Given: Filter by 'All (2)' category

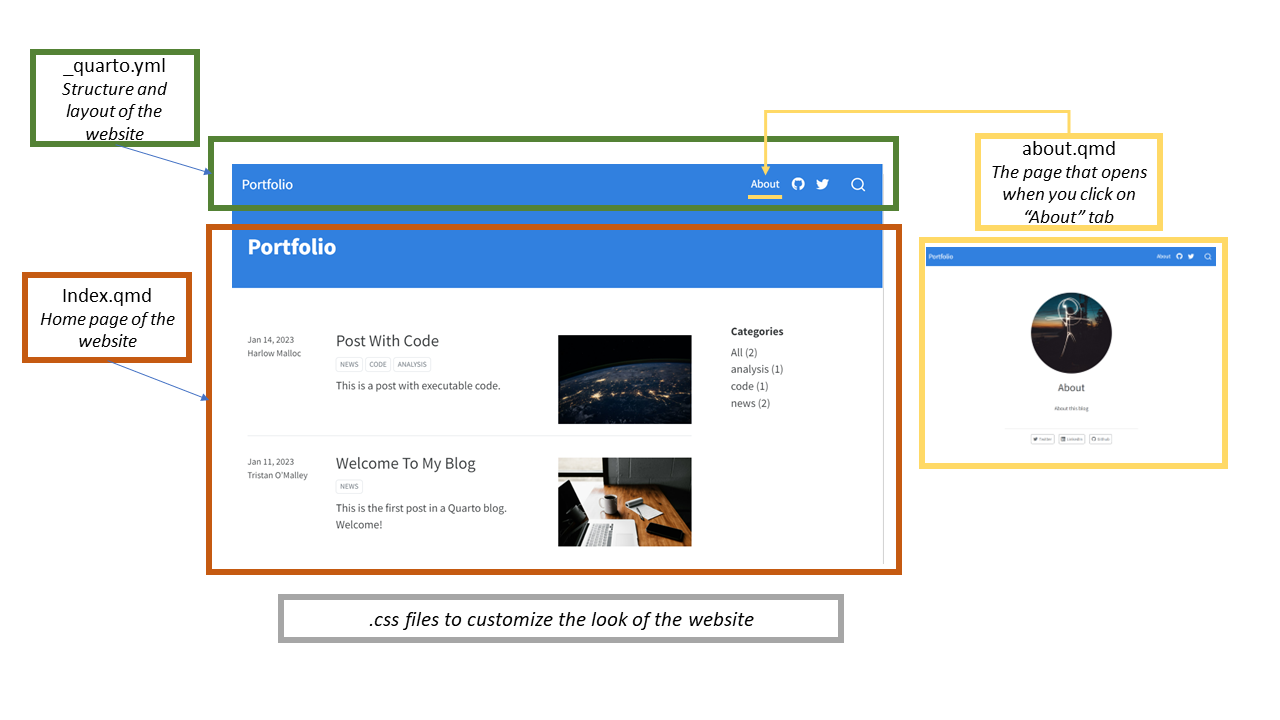Looking at the screenshot, I should click(744, 352).
